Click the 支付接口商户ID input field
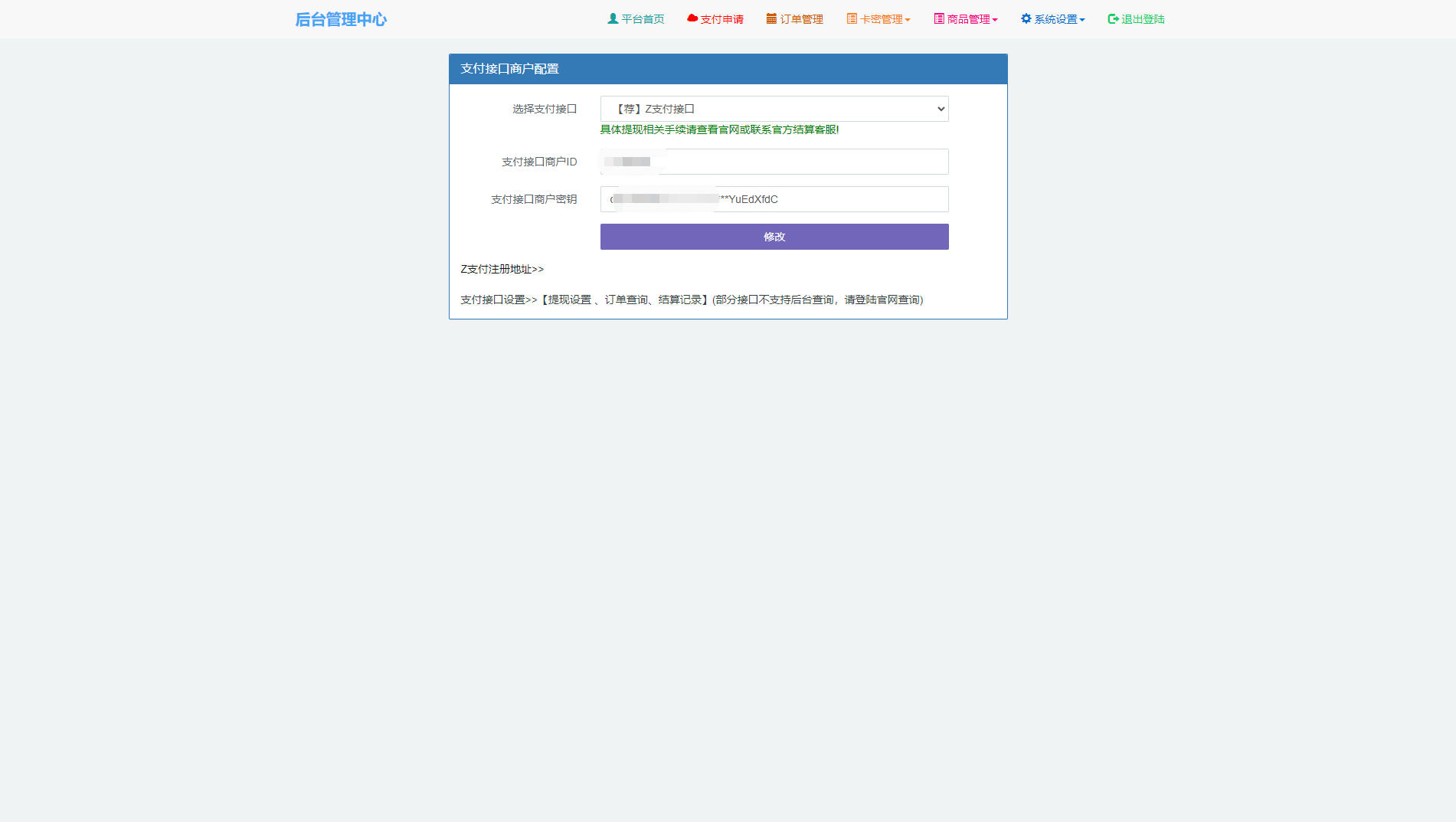 tap(774, 162)
